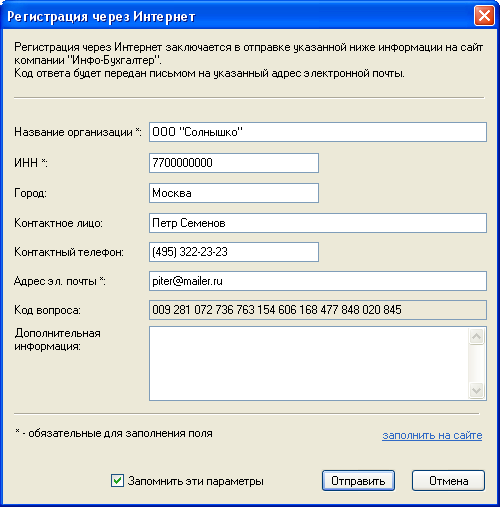
Task: Click the organization name input field
Action: (318, 132)
